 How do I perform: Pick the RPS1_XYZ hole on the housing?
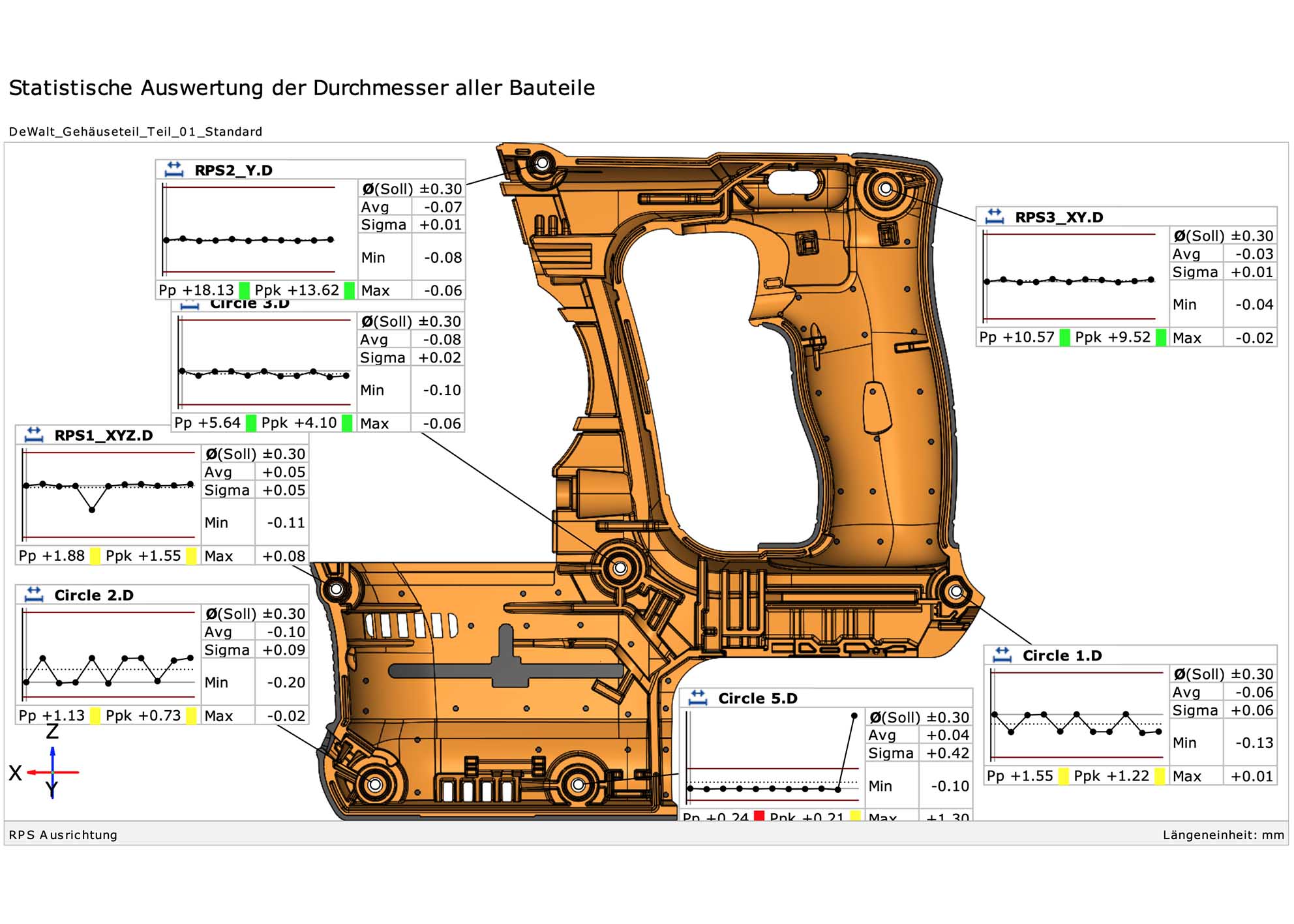click(x=336, y=589)
